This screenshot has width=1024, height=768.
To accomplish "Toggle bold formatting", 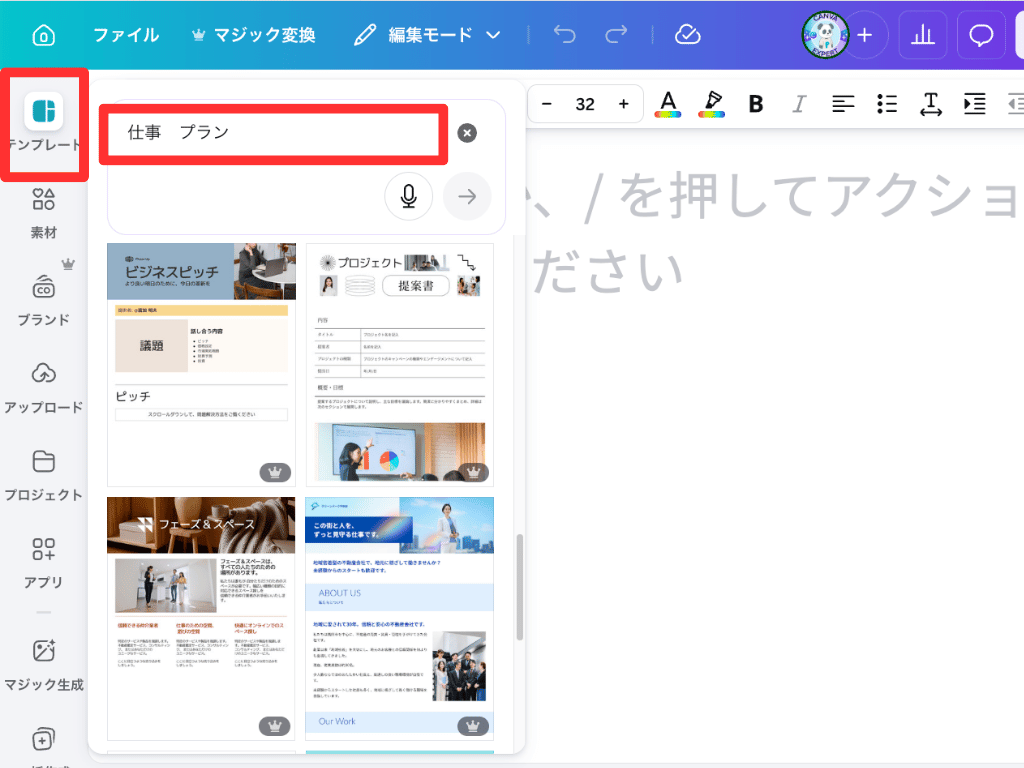I will [755, 103].
